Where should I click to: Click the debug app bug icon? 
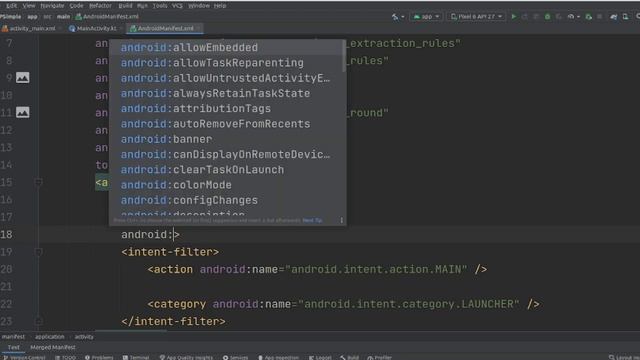pos(548,17)
